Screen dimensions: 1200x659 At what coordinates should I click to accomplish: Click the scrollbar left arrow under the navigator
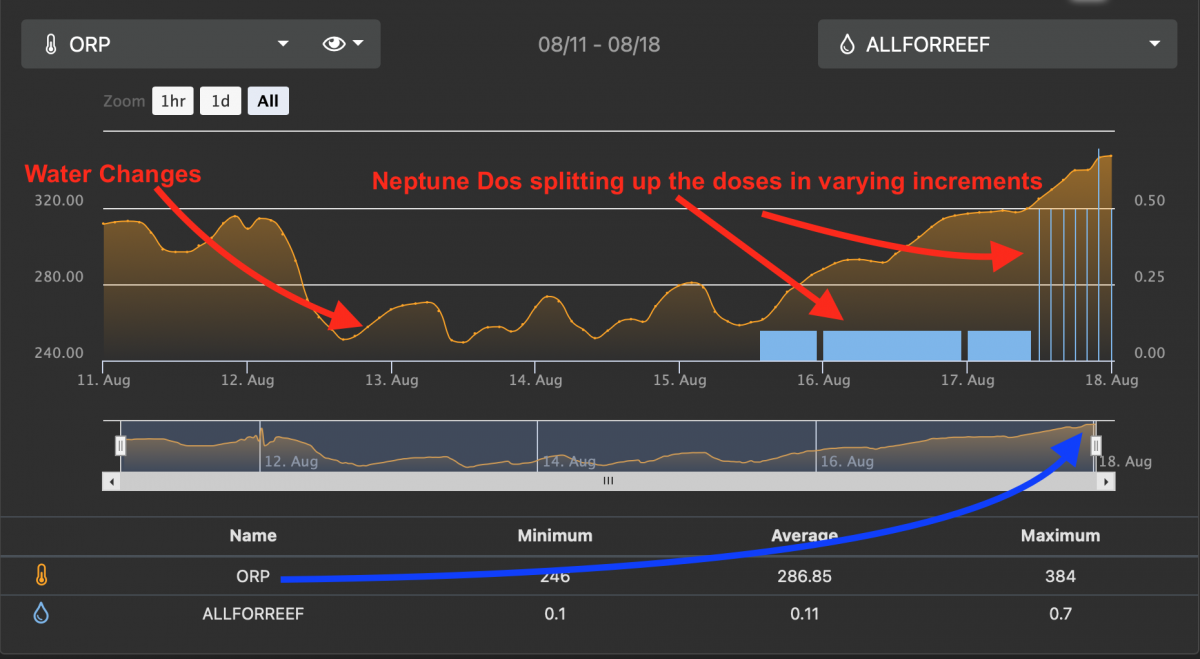(x=111, y=481)
